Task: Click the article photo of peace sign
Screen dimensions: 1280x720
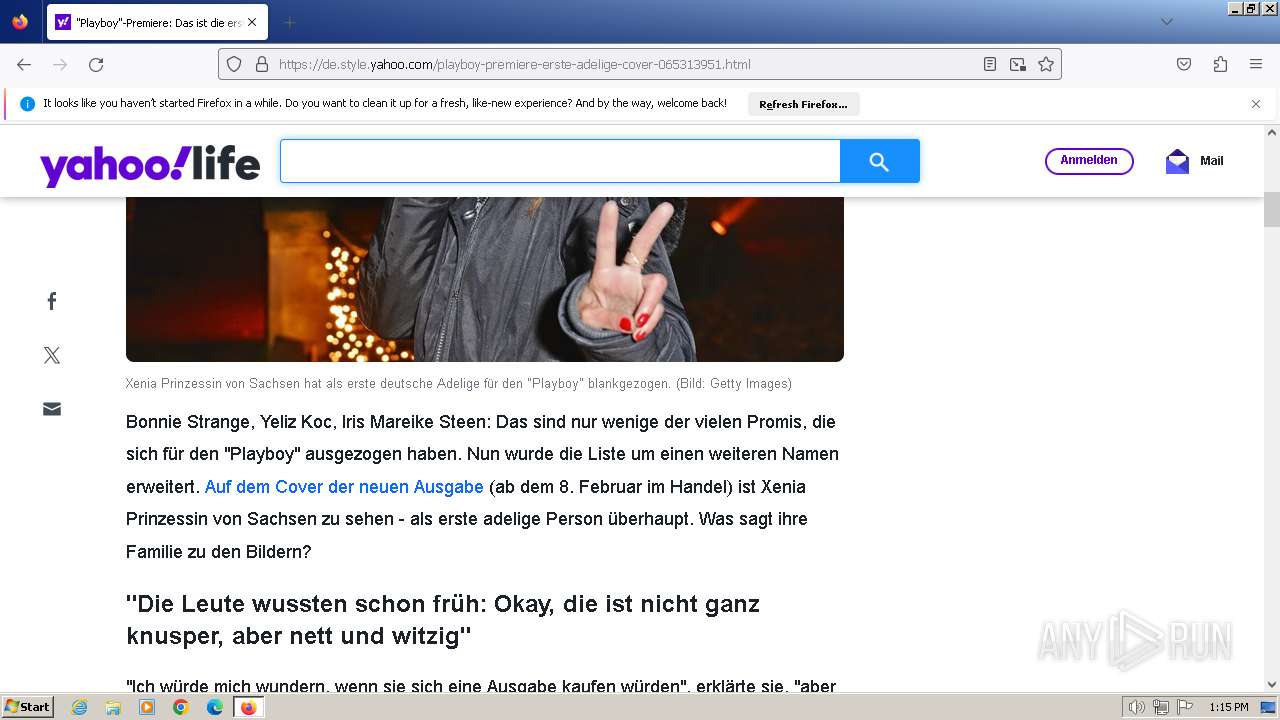Action: pyautogui.click(x=485, y=279)
